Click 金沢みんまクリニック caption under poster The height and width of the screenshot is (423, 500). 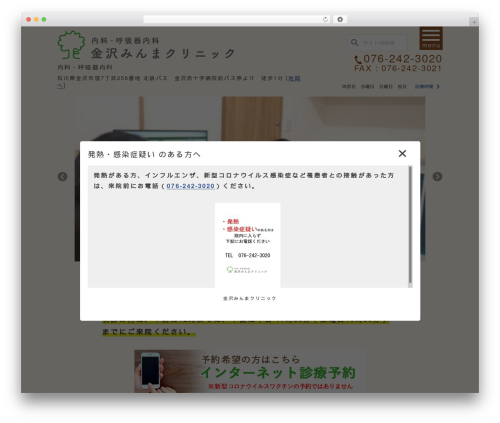coord(249,298)
